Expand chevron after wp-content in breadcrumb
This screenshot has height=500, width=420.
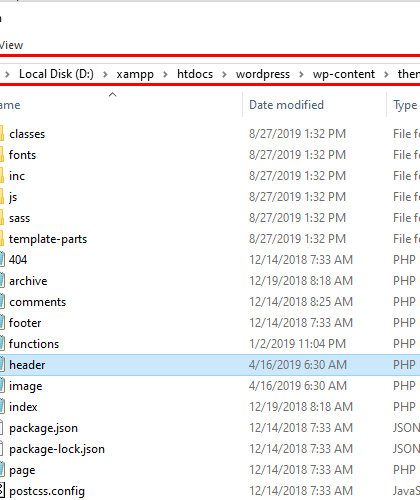pyautogui.click(x=386, y=74)
